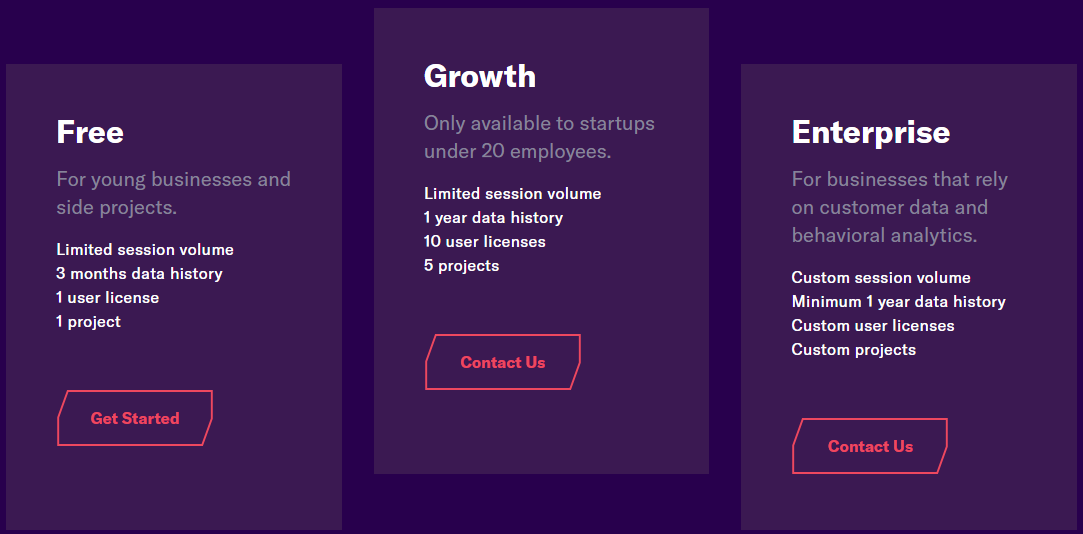
Task: Select the Free plan heading
Action: point(90,132)
